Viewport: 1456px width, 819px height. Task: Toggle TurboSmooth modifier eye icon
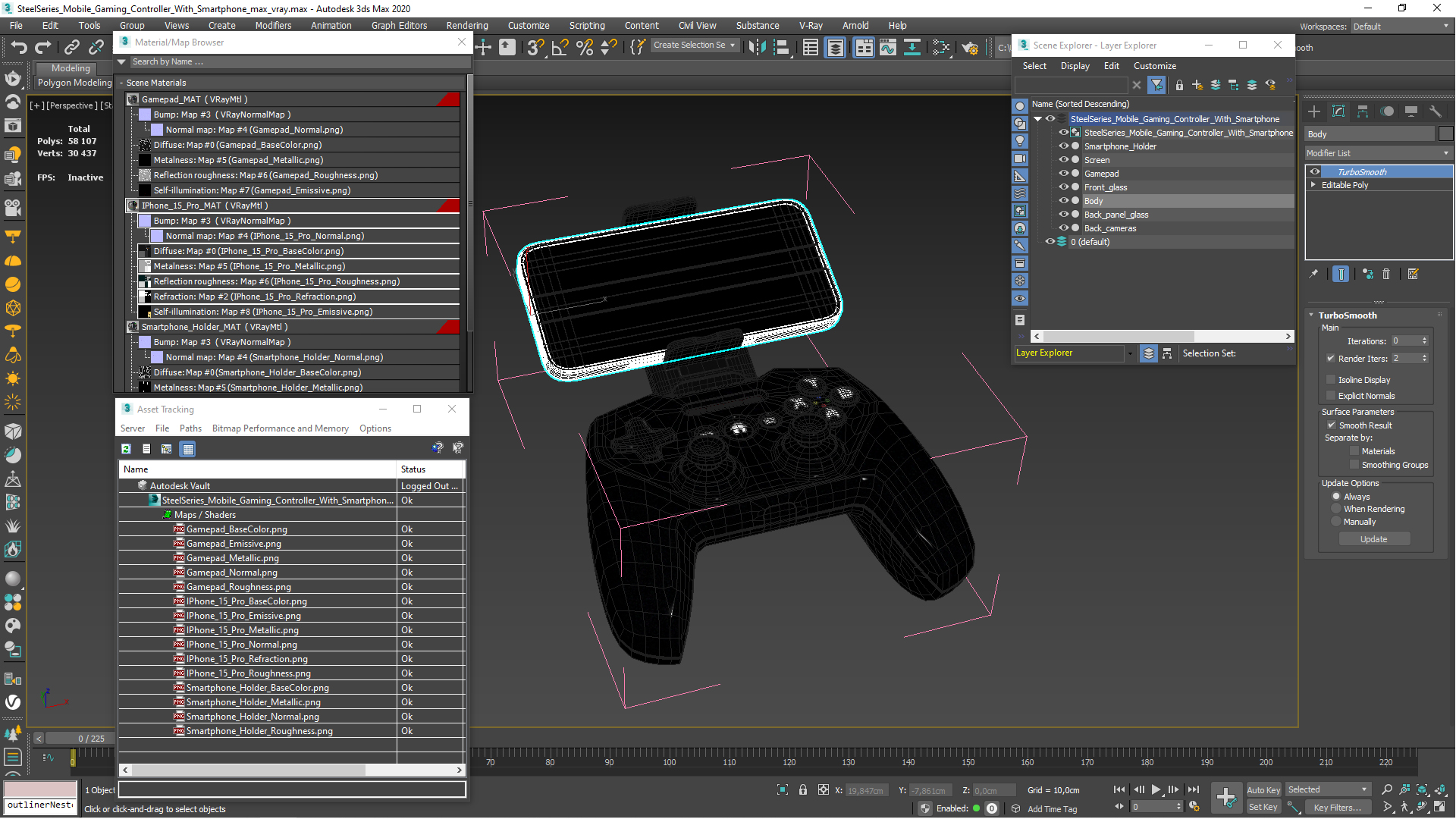[1315, 172]
